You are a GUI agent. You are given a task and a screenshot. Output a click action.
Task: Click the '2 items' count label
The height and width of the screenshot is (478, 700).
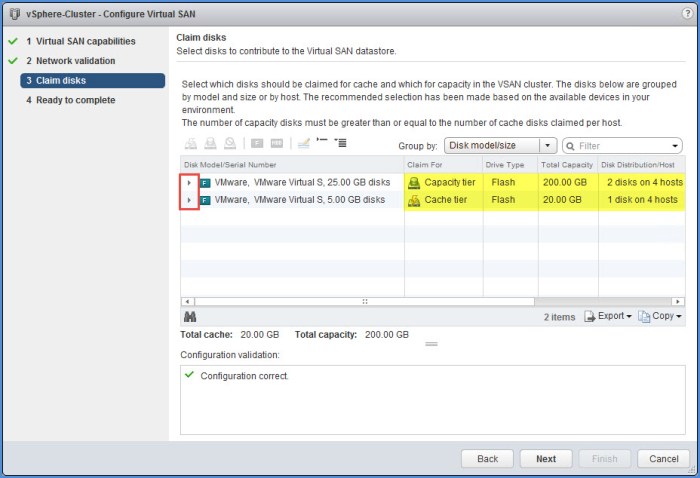[559, 317]
